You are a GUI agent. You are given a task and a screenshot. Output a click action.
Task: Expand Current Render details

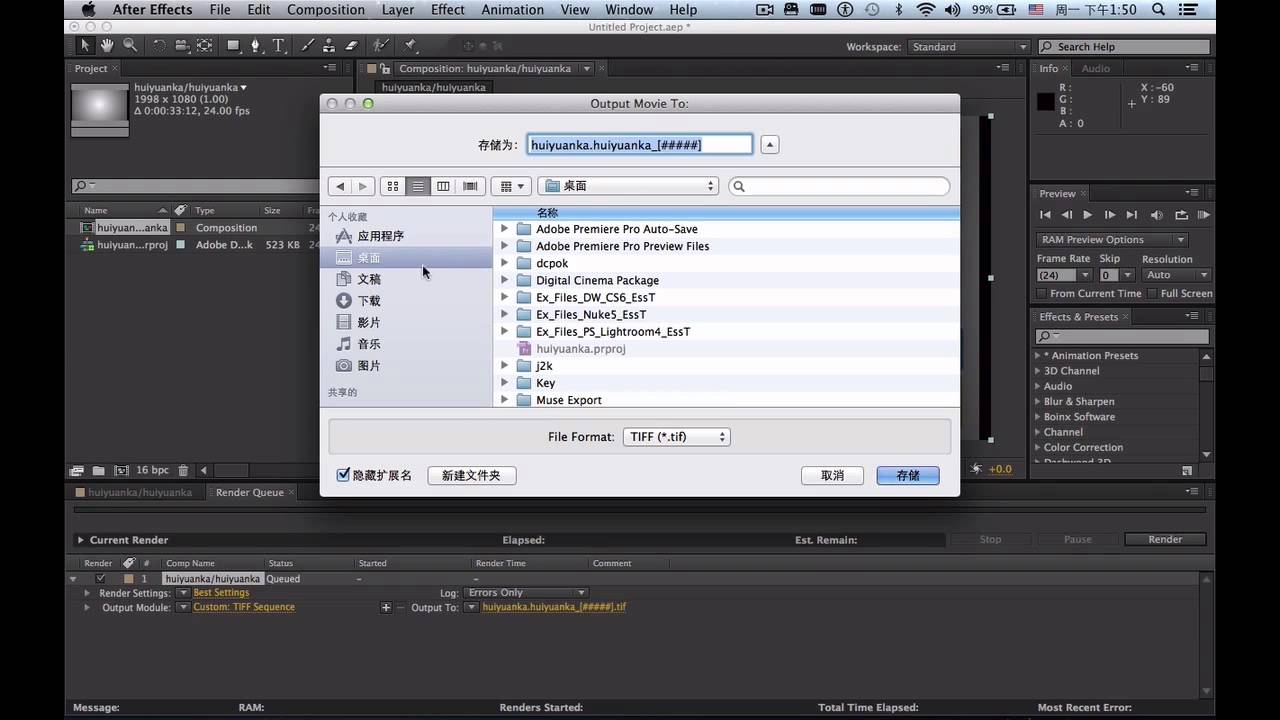80,540
